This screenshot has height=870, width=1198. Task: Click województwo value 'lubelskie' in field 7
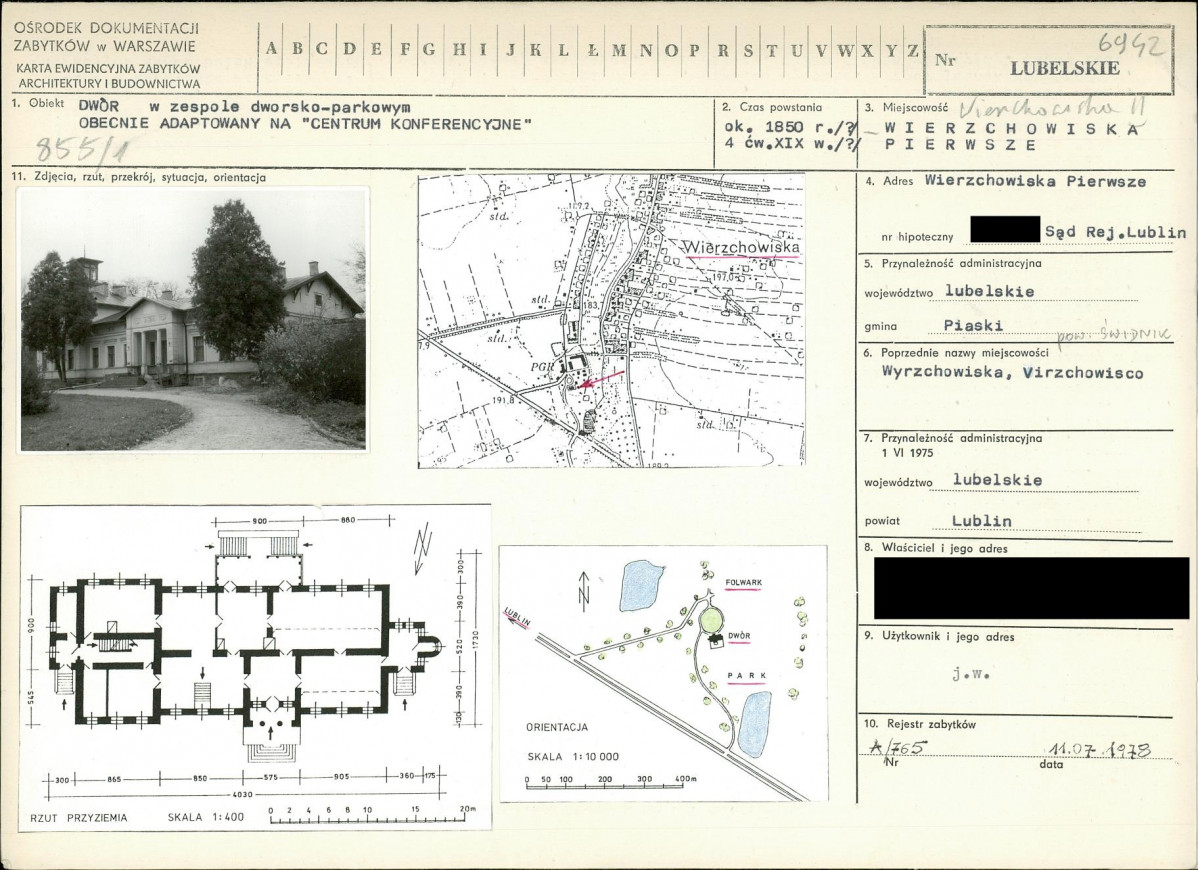pos(998,480)
